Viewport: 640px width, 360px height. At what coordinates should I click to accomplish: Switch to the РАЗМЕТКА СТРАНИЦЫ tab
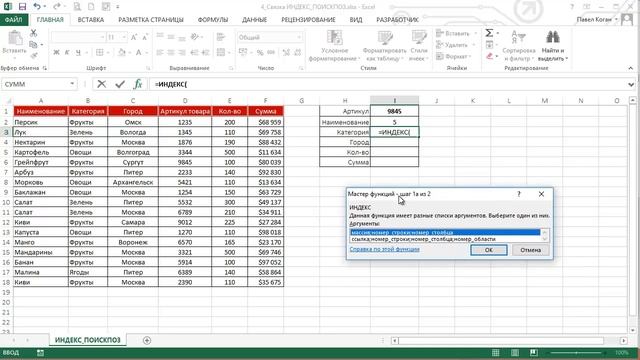[151, 20]
